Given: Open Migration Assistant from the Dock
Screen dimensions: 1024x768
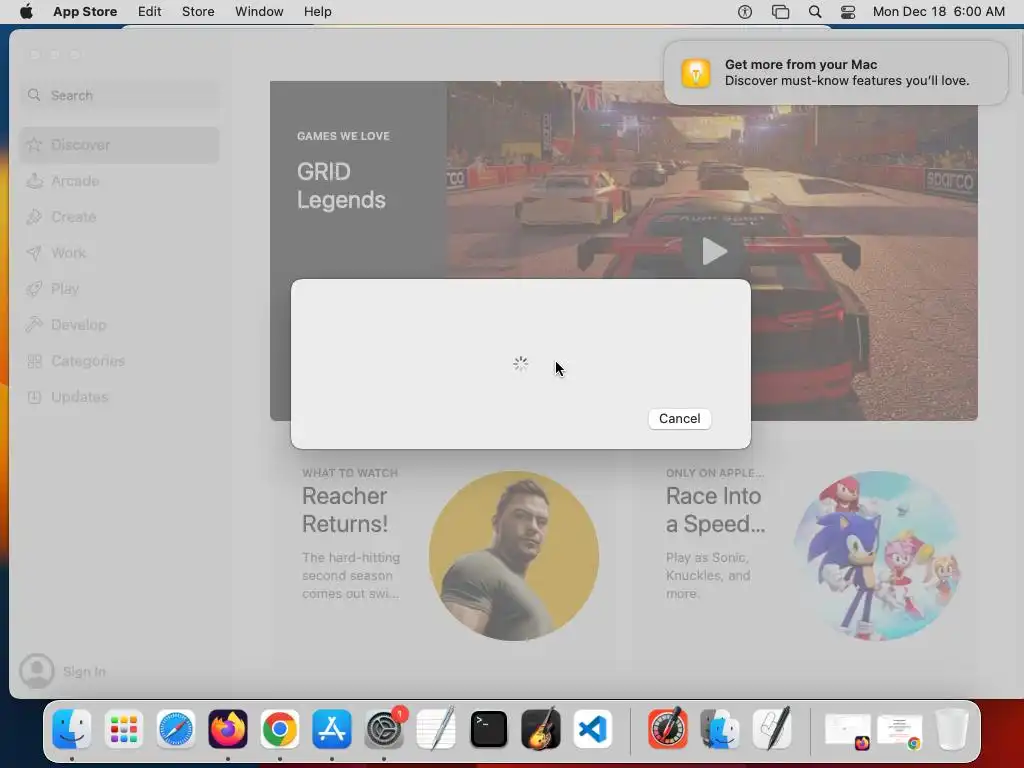Looking at the screenshot, I should (x=720, y=729).
